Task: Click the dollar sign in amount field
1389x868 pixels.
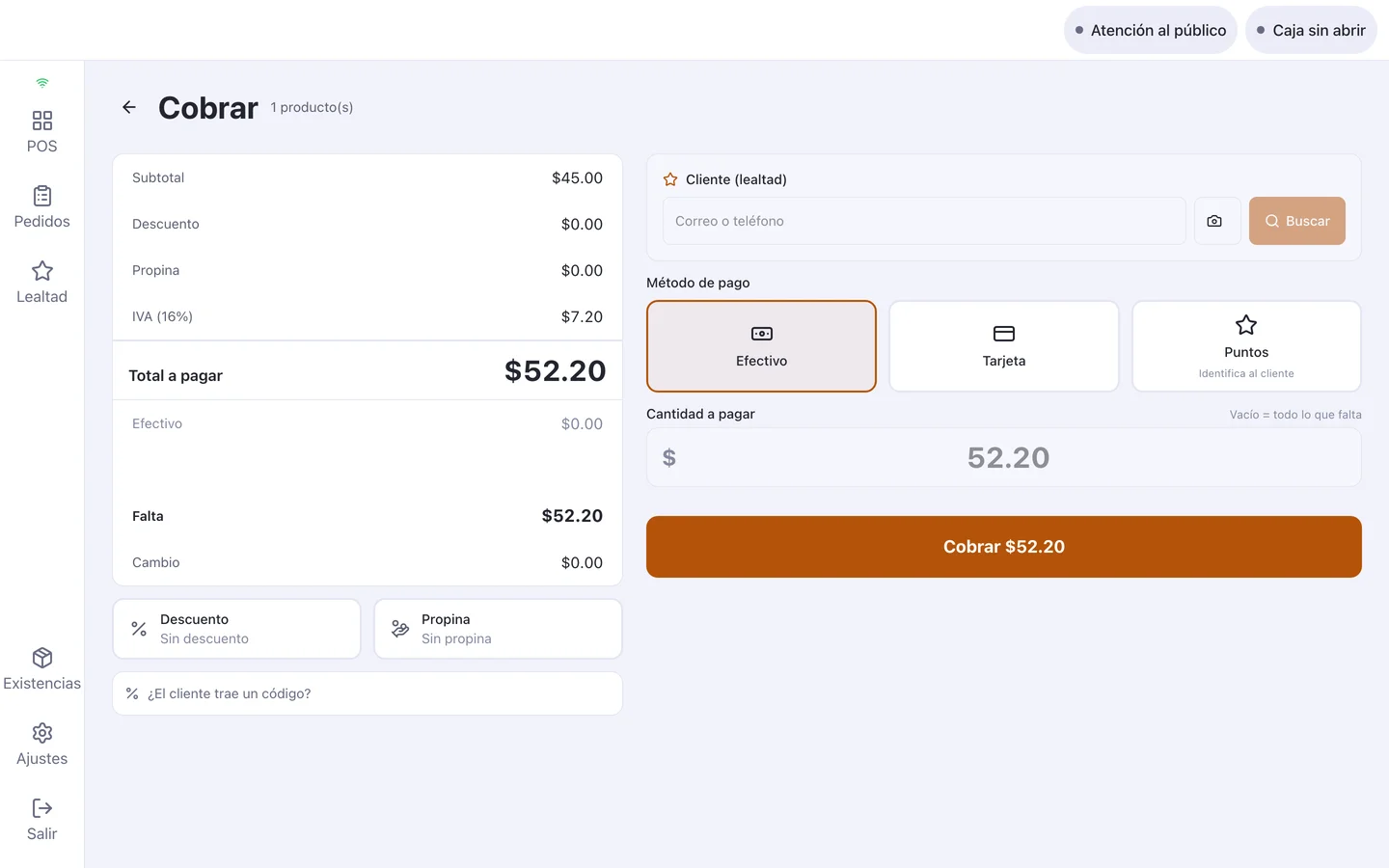Action: 669,458
